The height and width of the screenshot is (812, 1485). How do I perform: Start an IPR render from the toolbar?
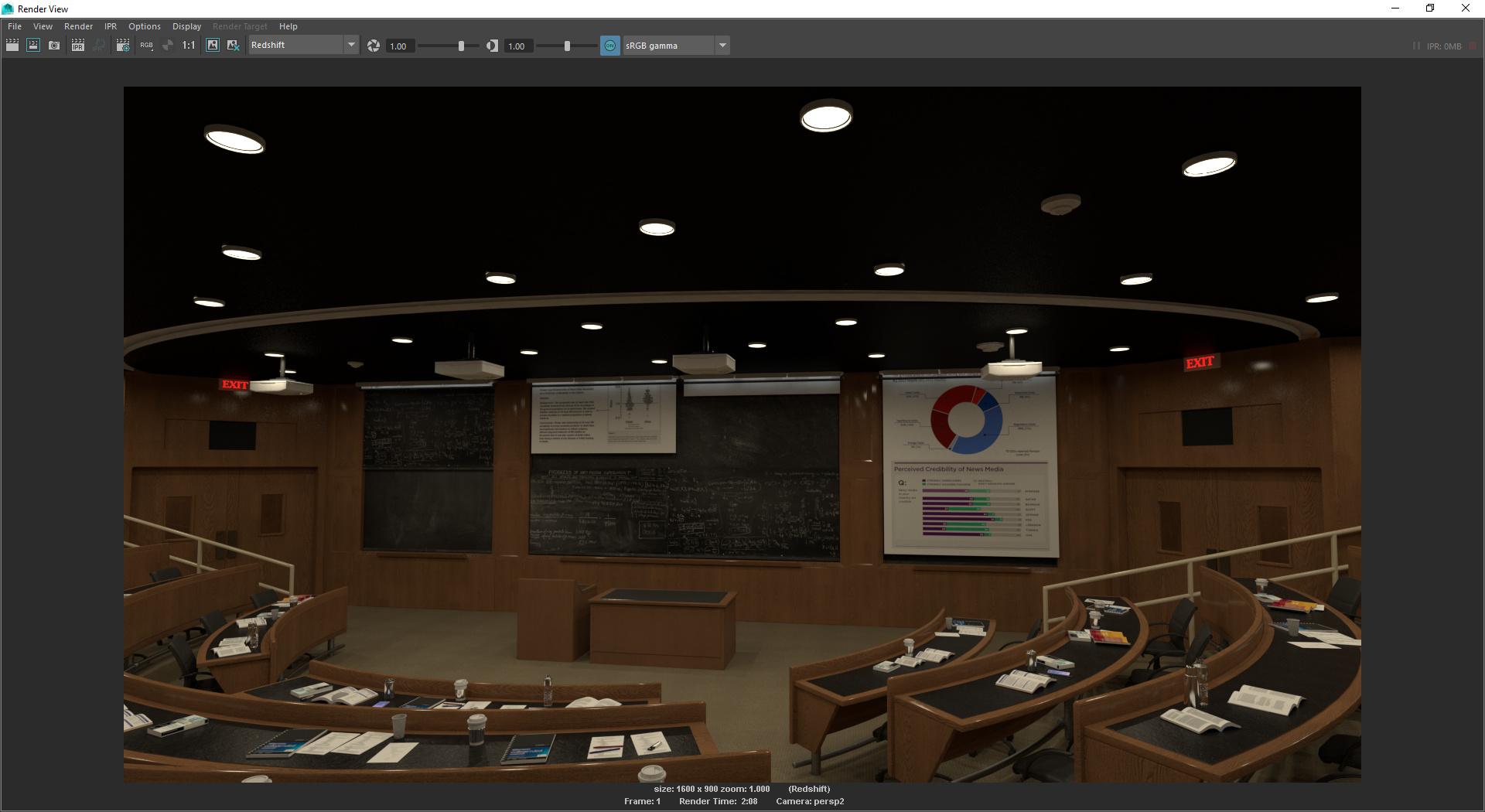(77, 46)
